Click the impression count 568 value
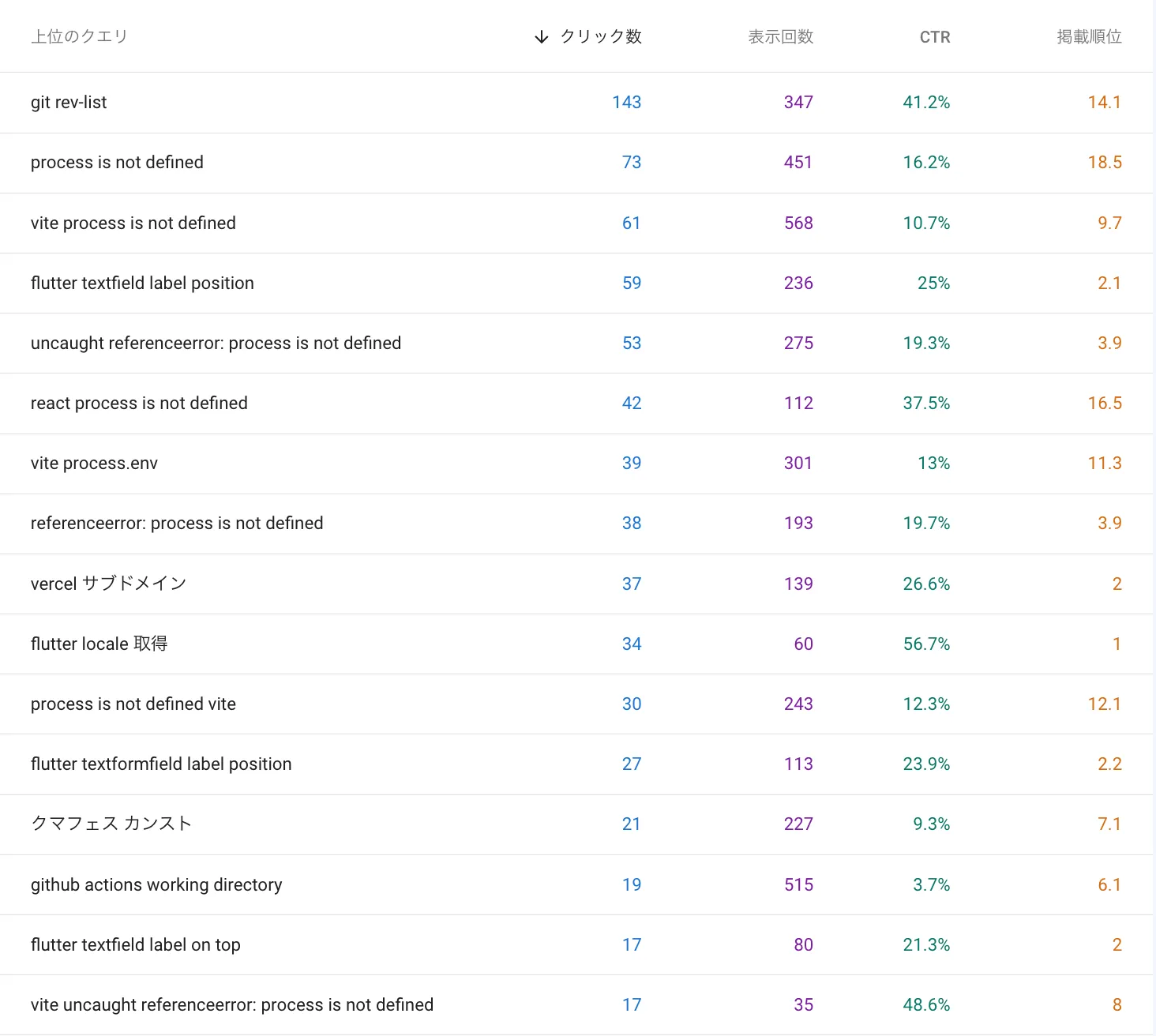 798,223
